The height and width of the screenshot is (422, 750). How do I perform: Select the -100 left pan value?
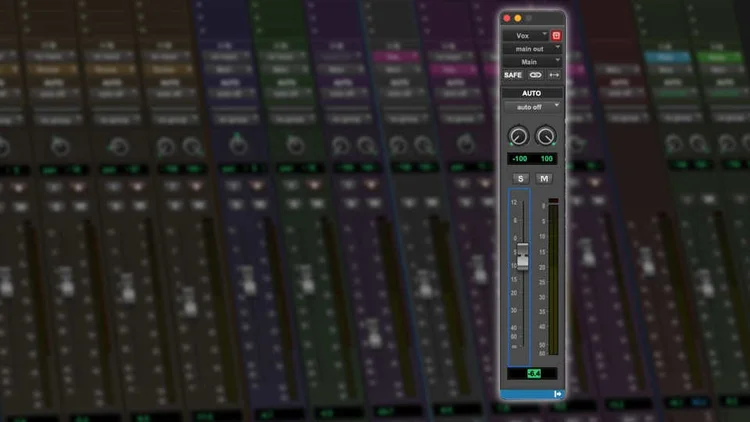click(519, 159)
